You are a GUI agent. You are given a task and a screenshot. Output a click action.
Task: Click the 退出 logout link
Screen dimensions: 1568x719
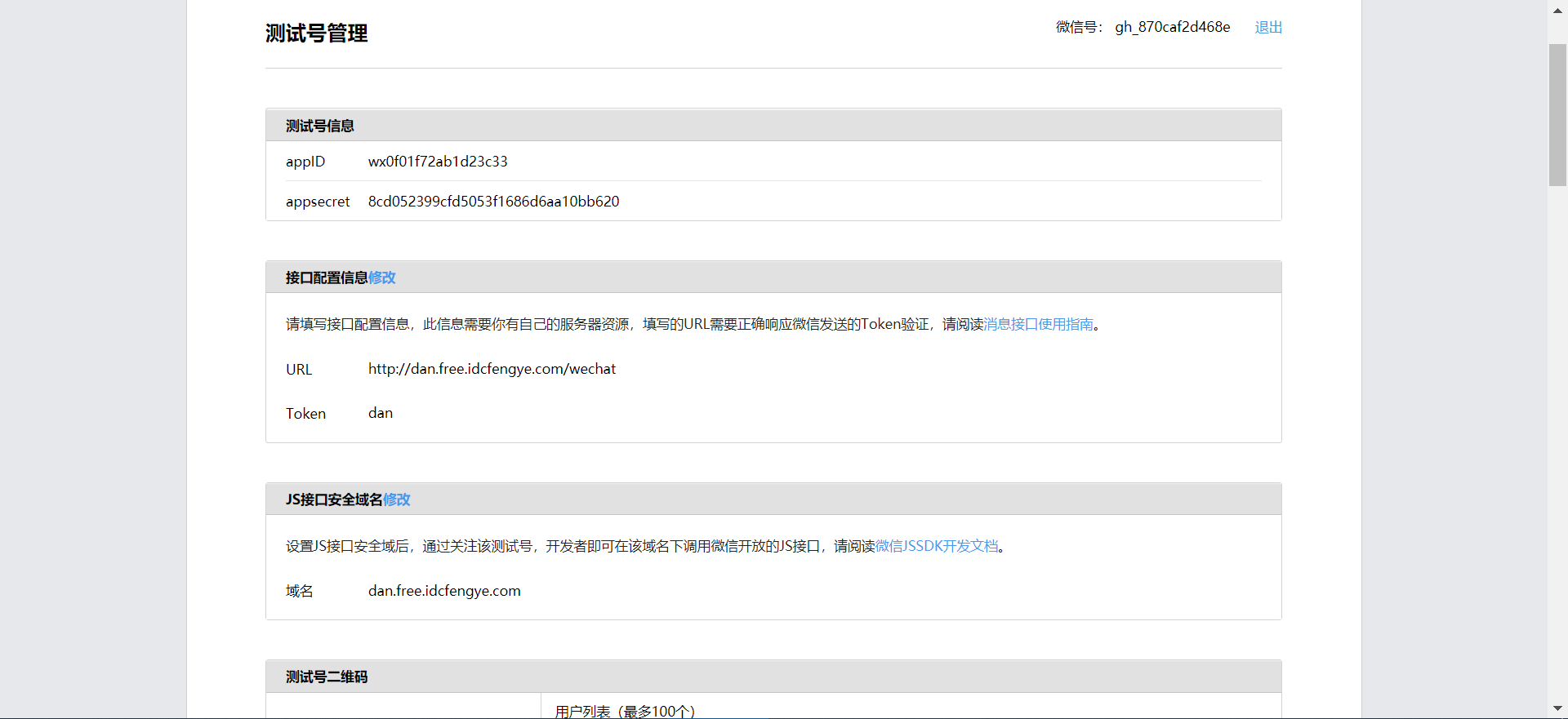pos(1268,27)
